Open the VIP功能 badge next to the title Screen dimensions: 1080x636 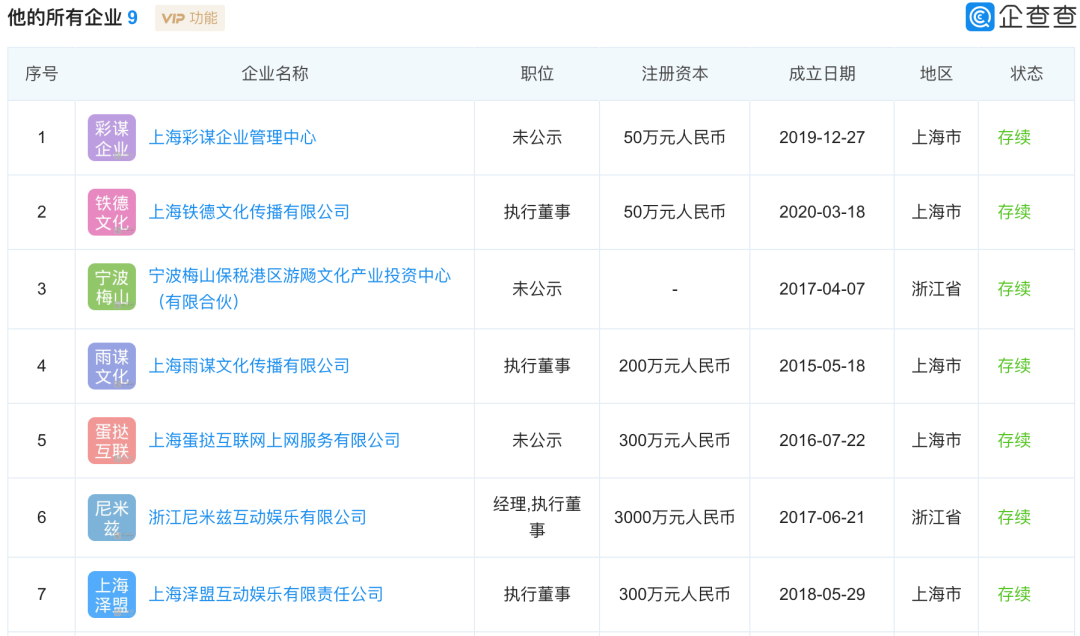tap(189, 18)
